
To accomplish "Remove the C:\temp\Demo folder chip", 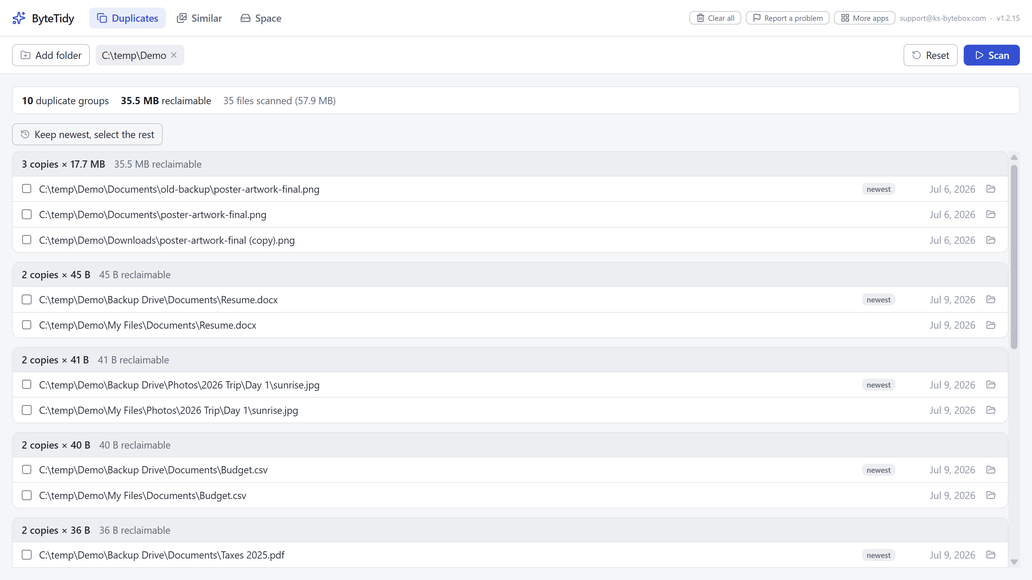I will [x=174, y=55].
